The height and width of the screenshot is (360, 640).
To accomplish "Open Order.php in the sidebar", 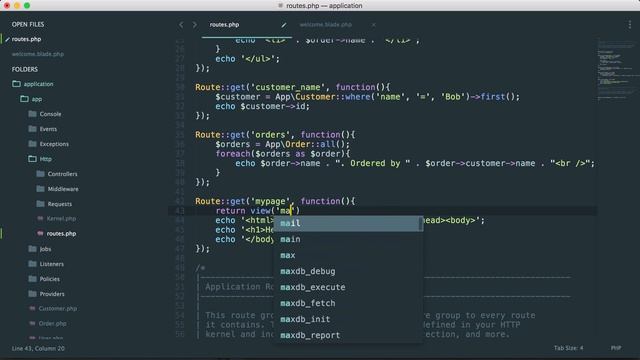I will (x=52, y=324).
